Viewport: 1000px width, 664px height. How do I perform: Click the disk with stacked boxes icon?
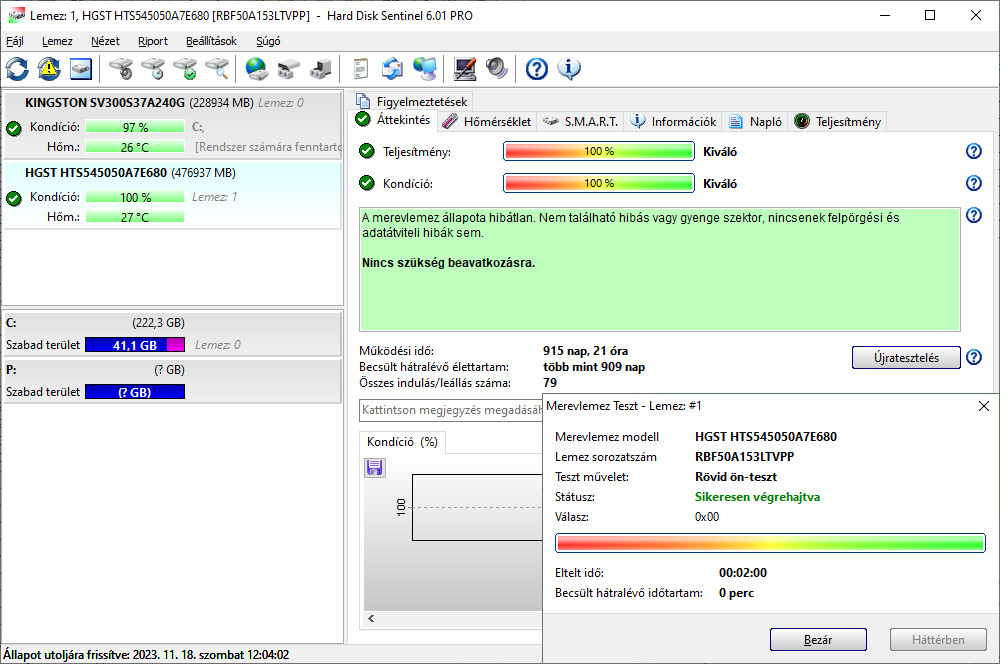click(289, 69)
